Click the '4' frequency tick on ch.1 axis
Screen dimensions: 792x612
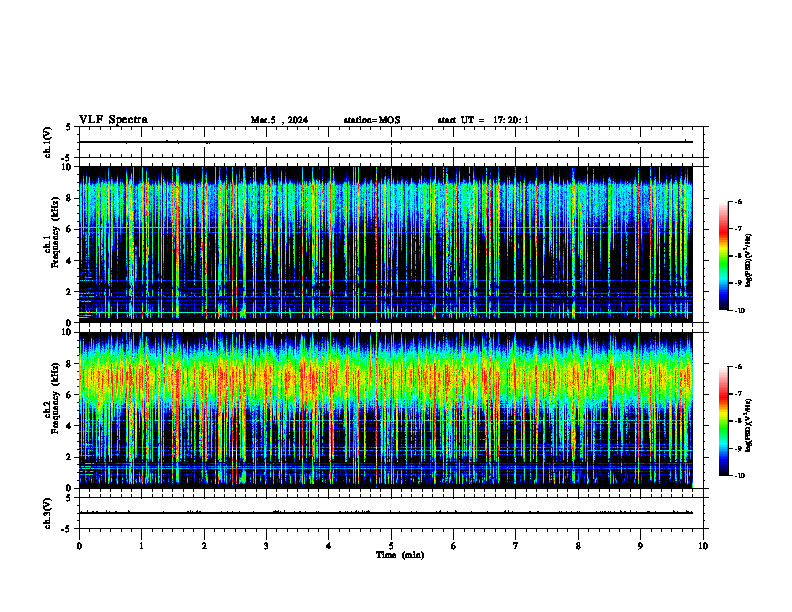pyautogui.click(x=69, y=261)
